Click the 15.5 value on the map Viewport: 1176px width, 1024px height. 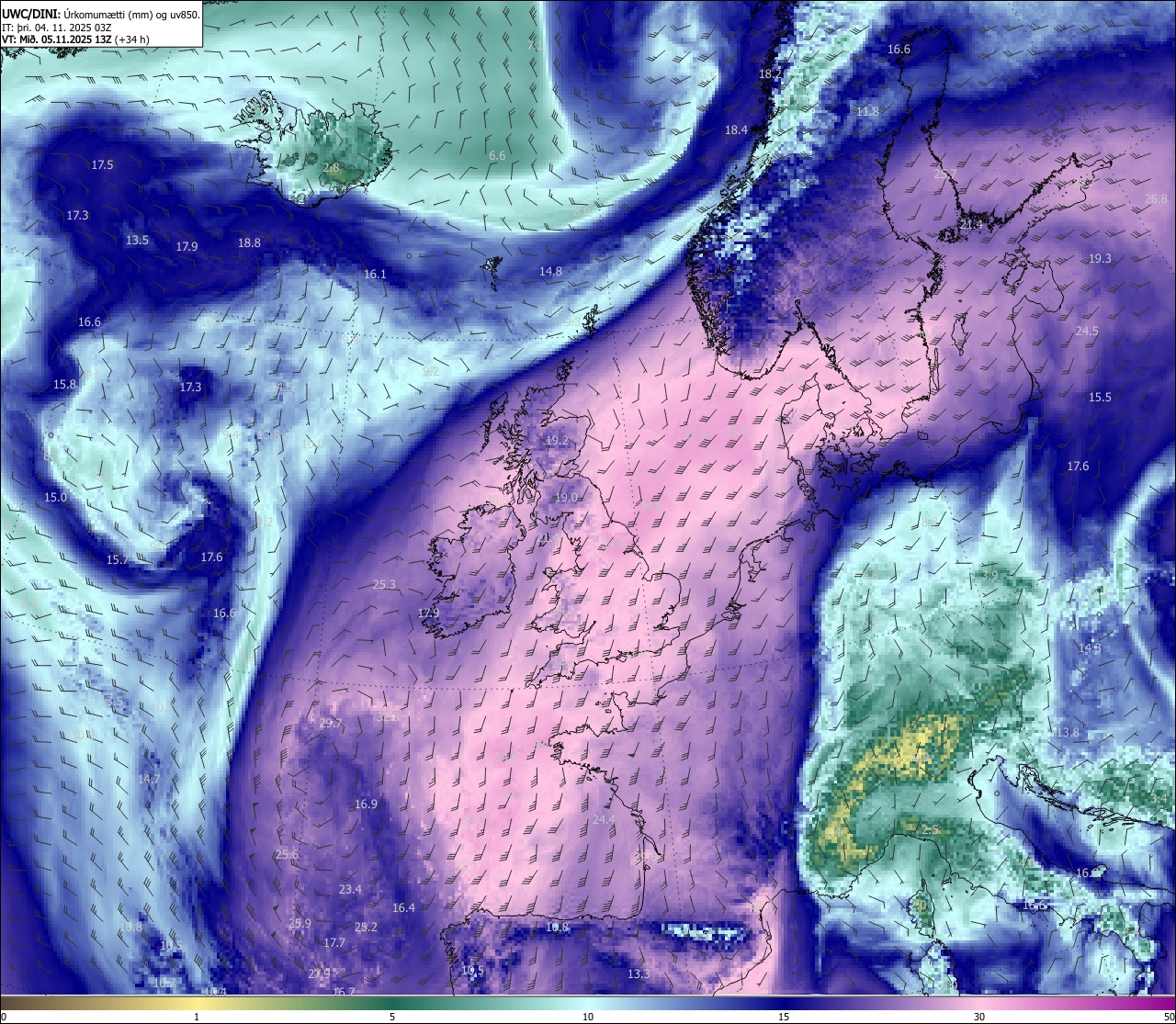tap(1100, 398)
